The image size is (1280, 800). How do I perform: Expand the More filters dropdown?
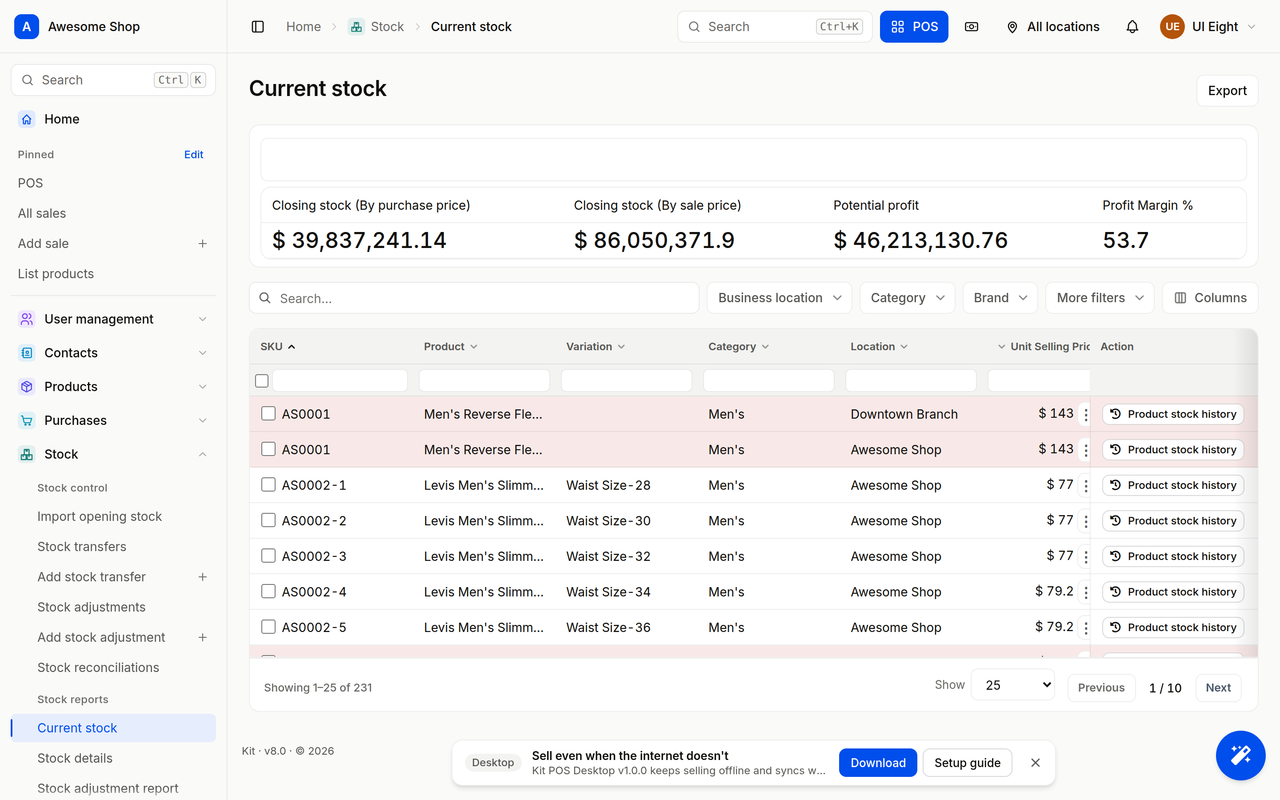coord(1100,298)
